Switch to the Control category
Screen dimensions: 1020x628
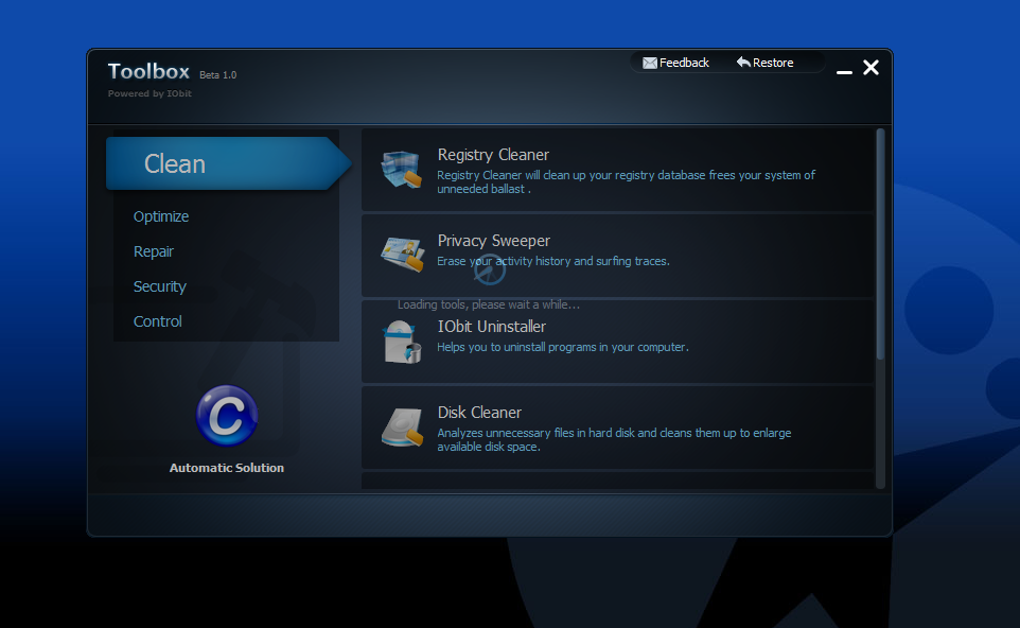[x=158, y=321]
